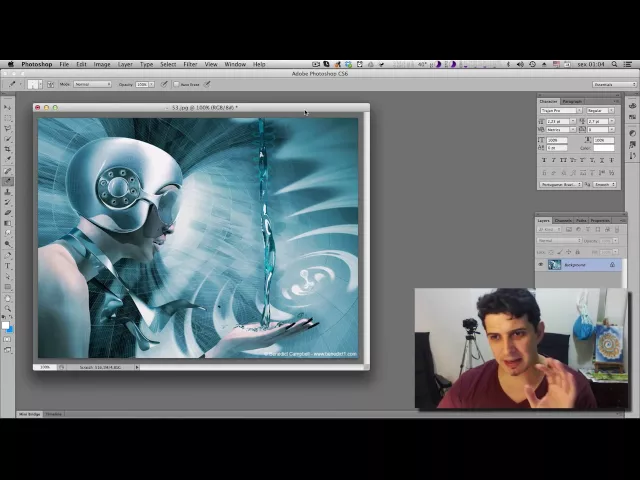The image size is (640, 480).
Task: Toggle Underline in the Character panel
Action: coord(602,160)
